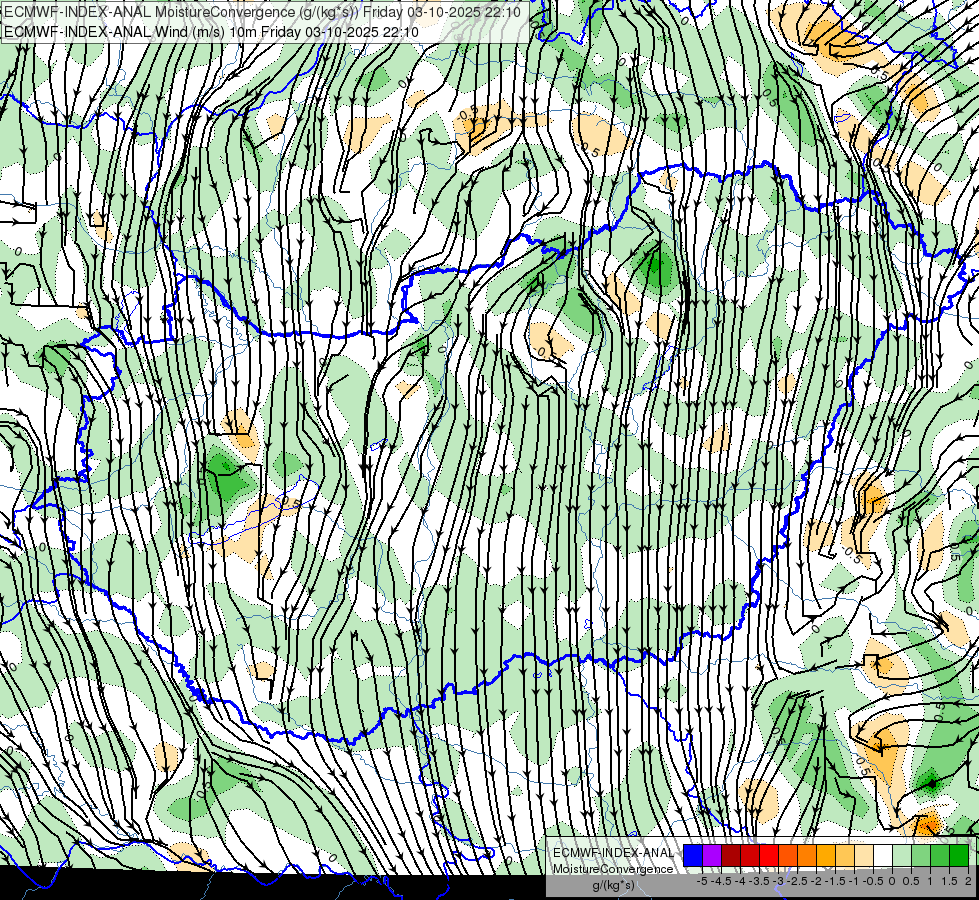Click the blue legend swatch below -5
This screenshot has height=900, width=979.
693,856
